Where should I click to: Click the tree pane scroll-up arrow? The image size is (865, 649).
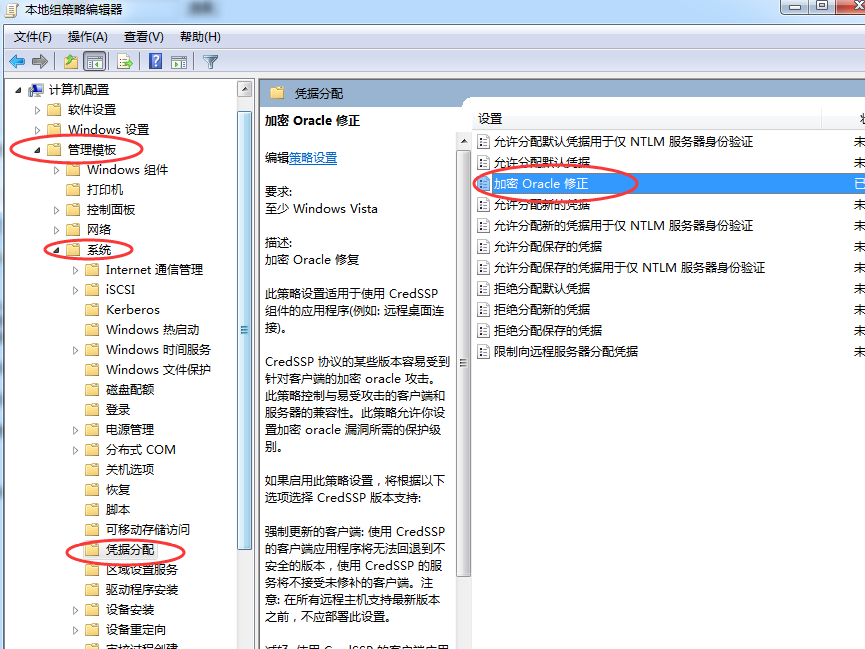pos(245,89)
